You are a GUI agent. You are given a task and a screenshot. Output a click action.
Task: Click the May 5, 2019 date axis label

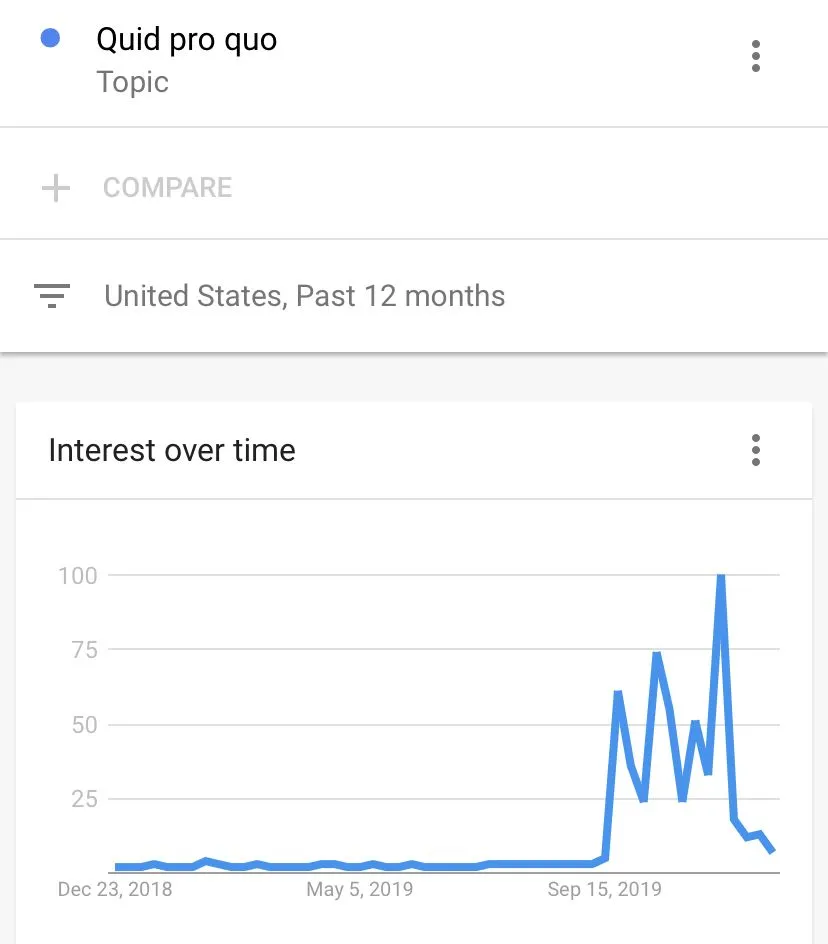tap(360, 889)
